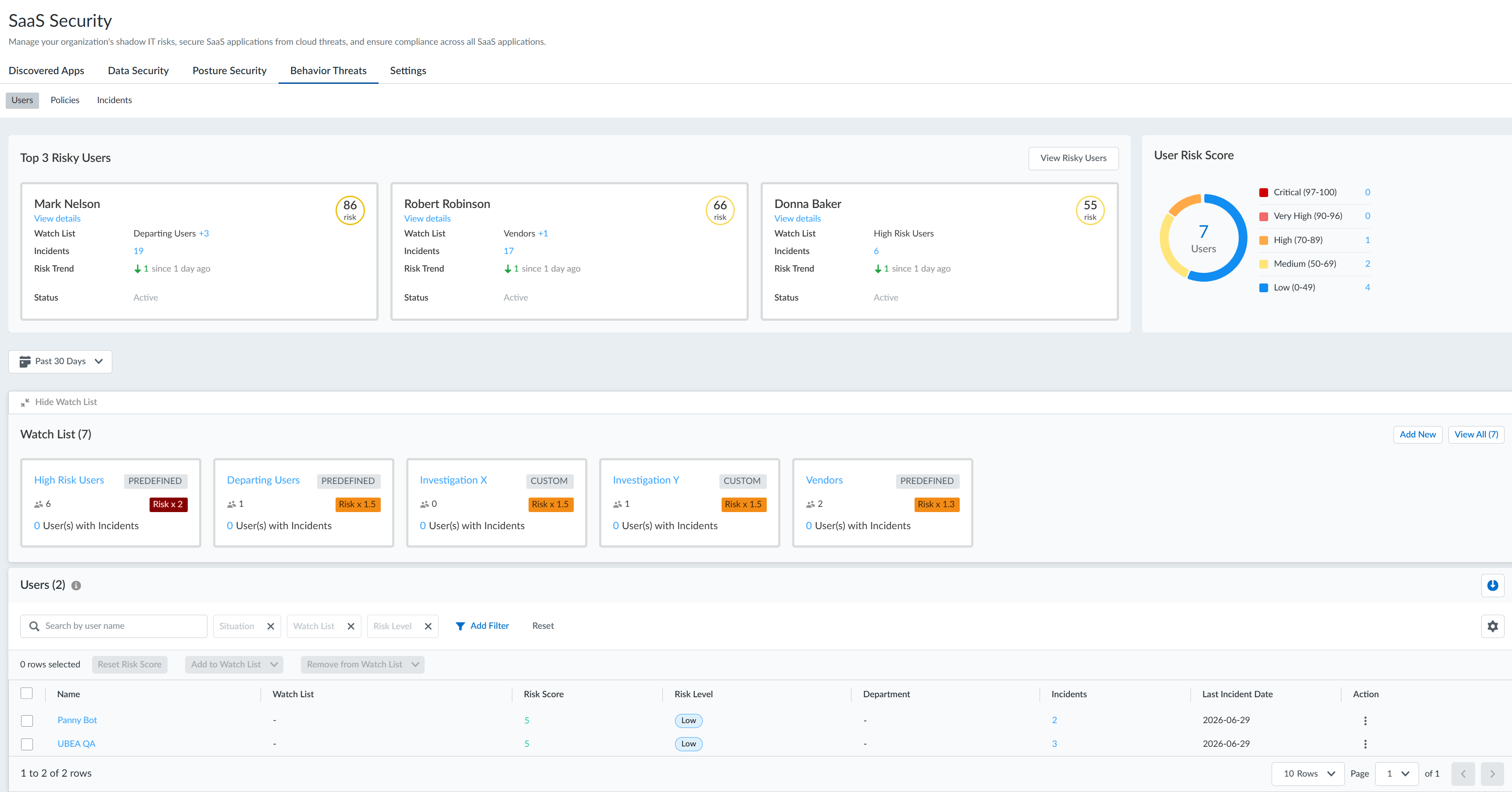
Task: Collapse the watch list with Hide icon
Action: point(25,402)
